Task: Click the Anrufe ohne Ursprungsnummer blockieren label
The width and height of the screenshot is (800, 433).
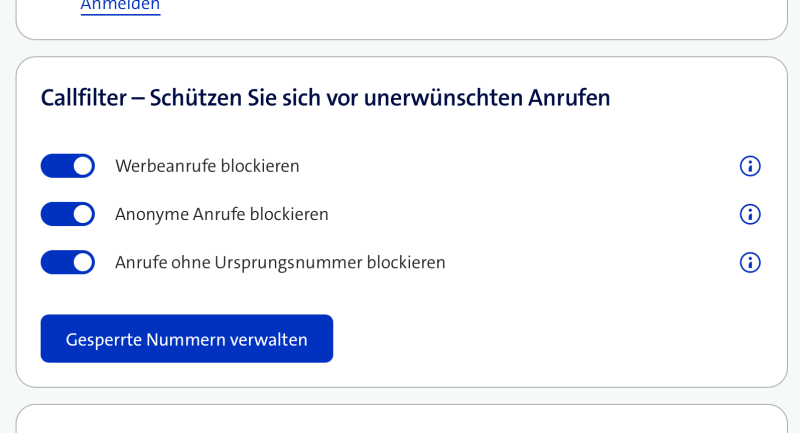Action: tap(280, 262)
